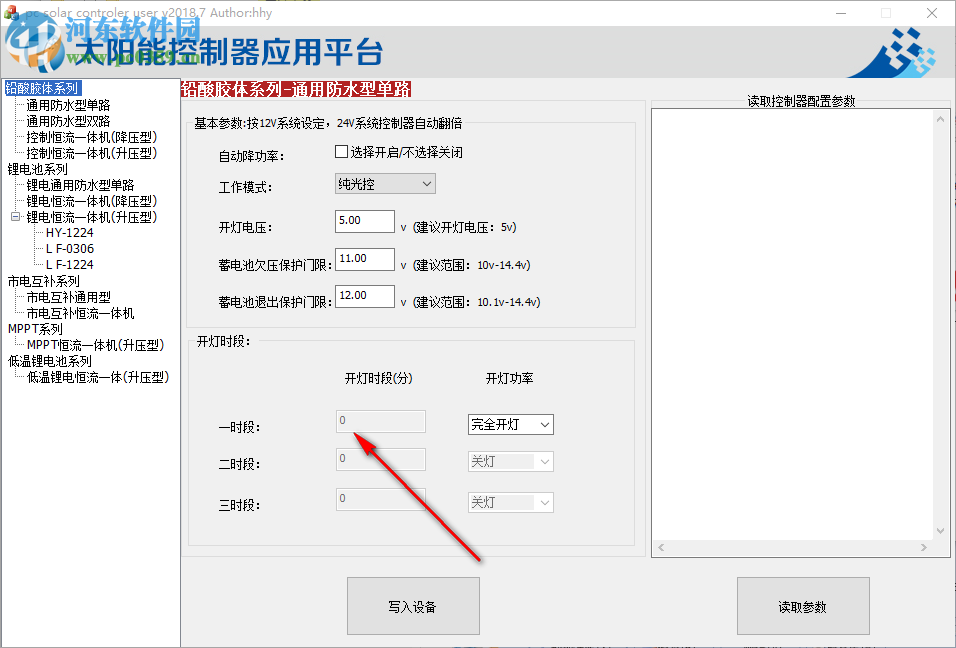Select 市电互补系列 tree node
The height and width of the screenshot is (648, 956).
point(43,281)
